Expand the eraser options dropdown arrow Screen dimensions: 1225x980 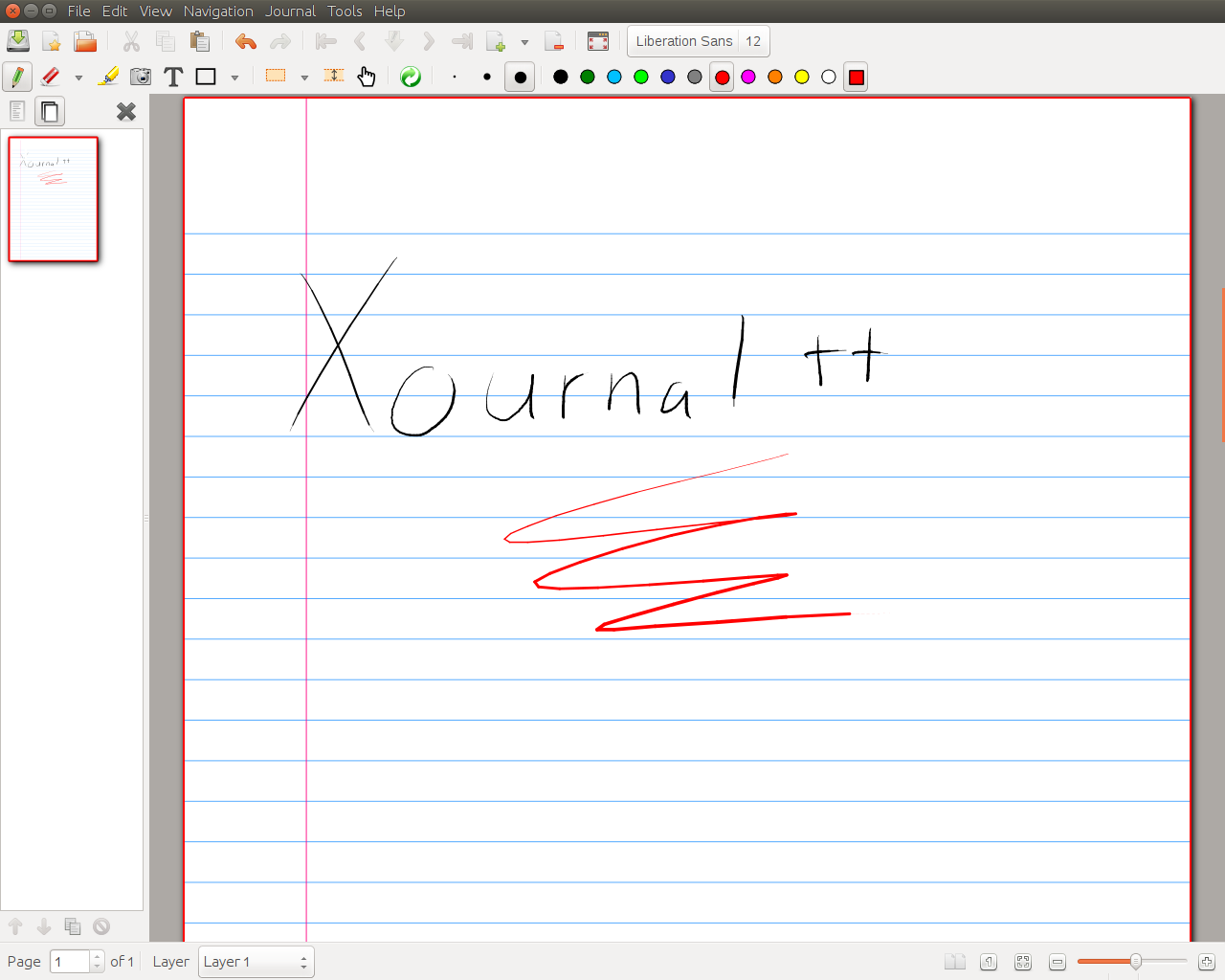pos(78,78)
